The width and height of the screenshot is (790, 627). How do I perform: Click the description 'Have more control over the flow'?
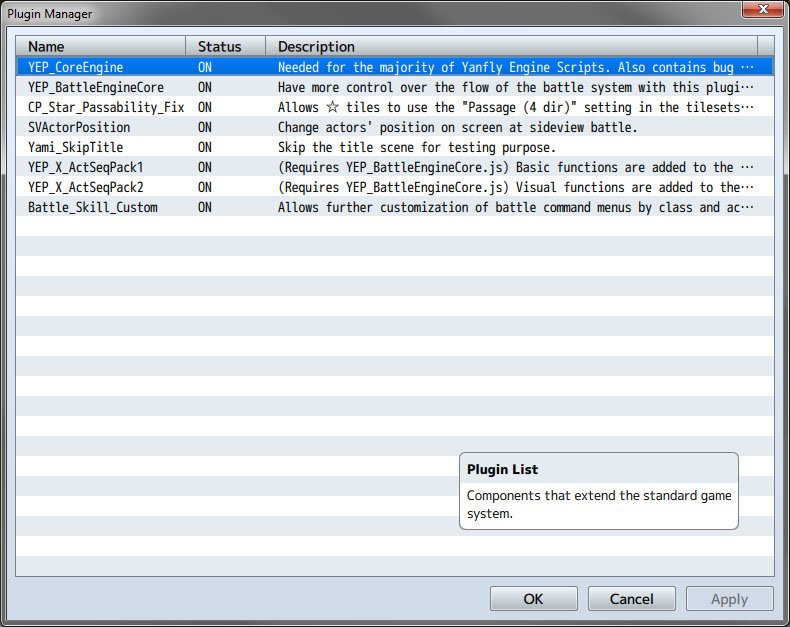(516, 87)
